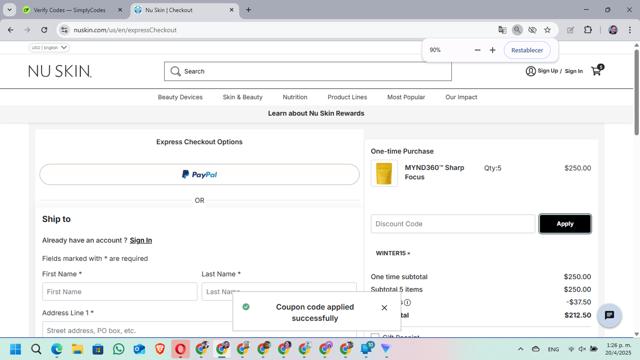Open Product Lines menu
Screen dimensions: 640x360
coord(347,97)
